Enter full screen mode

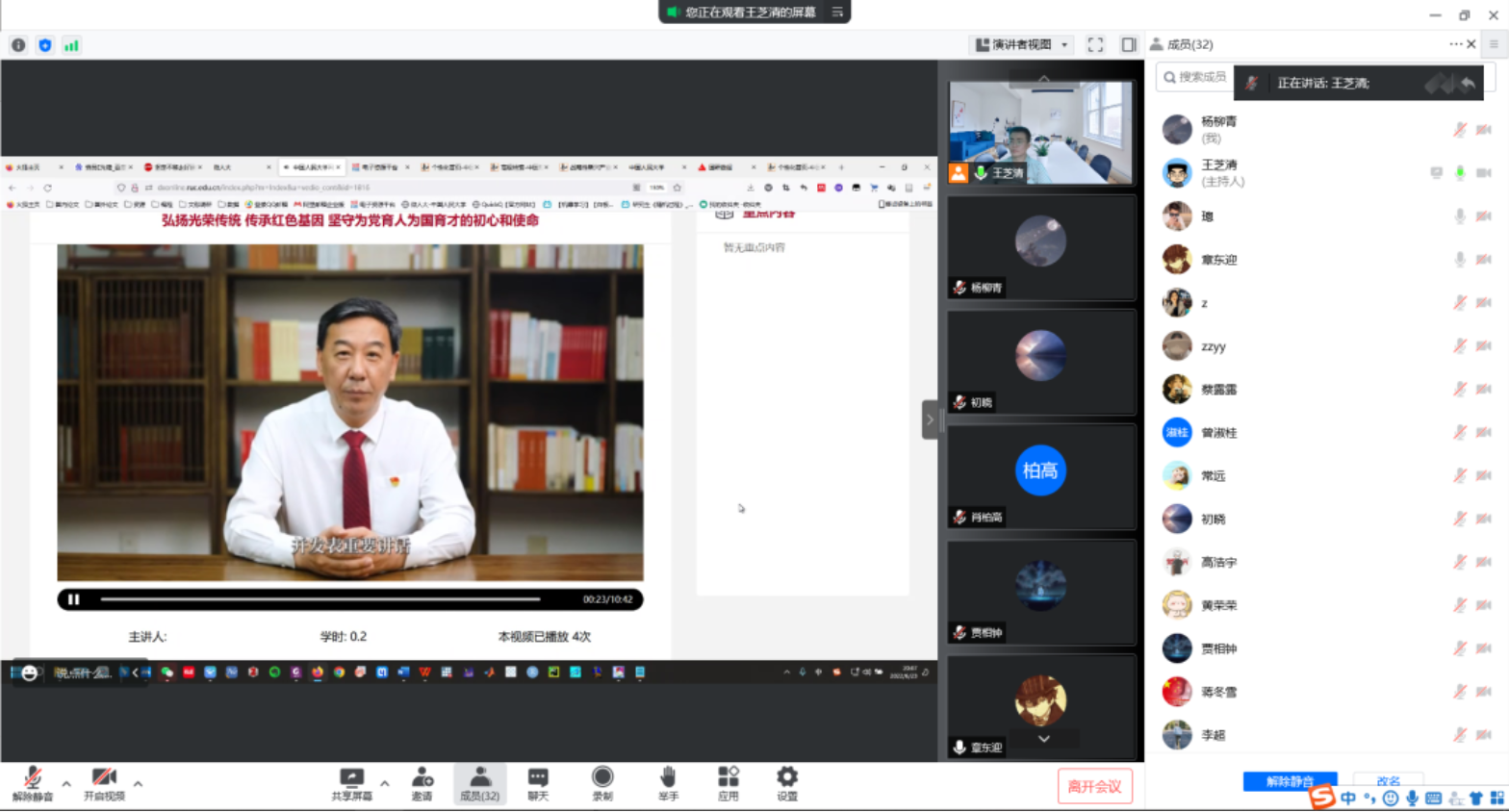click(1095, 45)
